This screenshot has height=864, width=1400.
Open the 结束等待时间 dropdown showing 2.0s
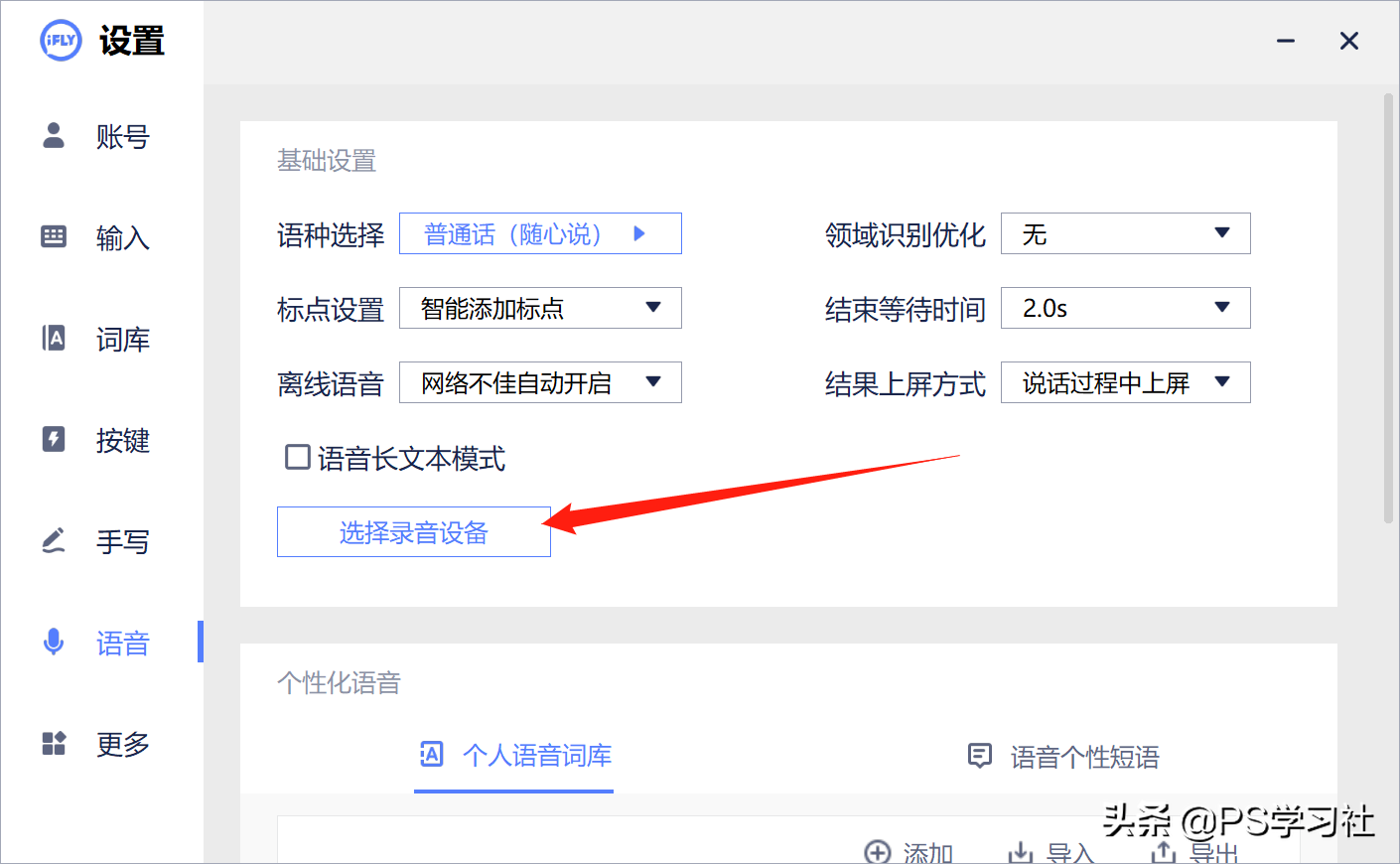pos(1125,308)
